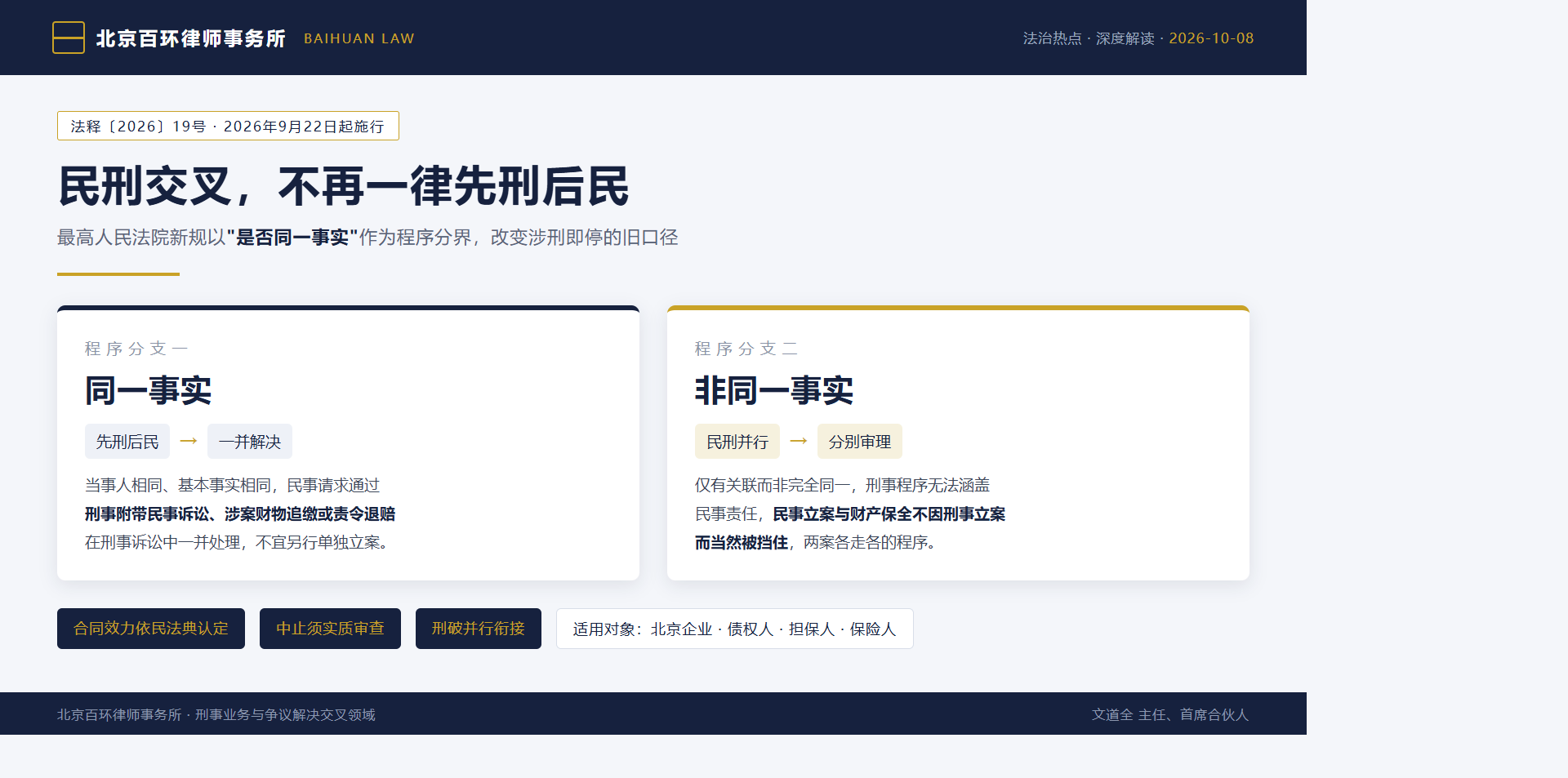Screen dimensions: 1568x778
Task: Click the arrow between 民刑并行 and 分别审理
Action: coord(799,441)
